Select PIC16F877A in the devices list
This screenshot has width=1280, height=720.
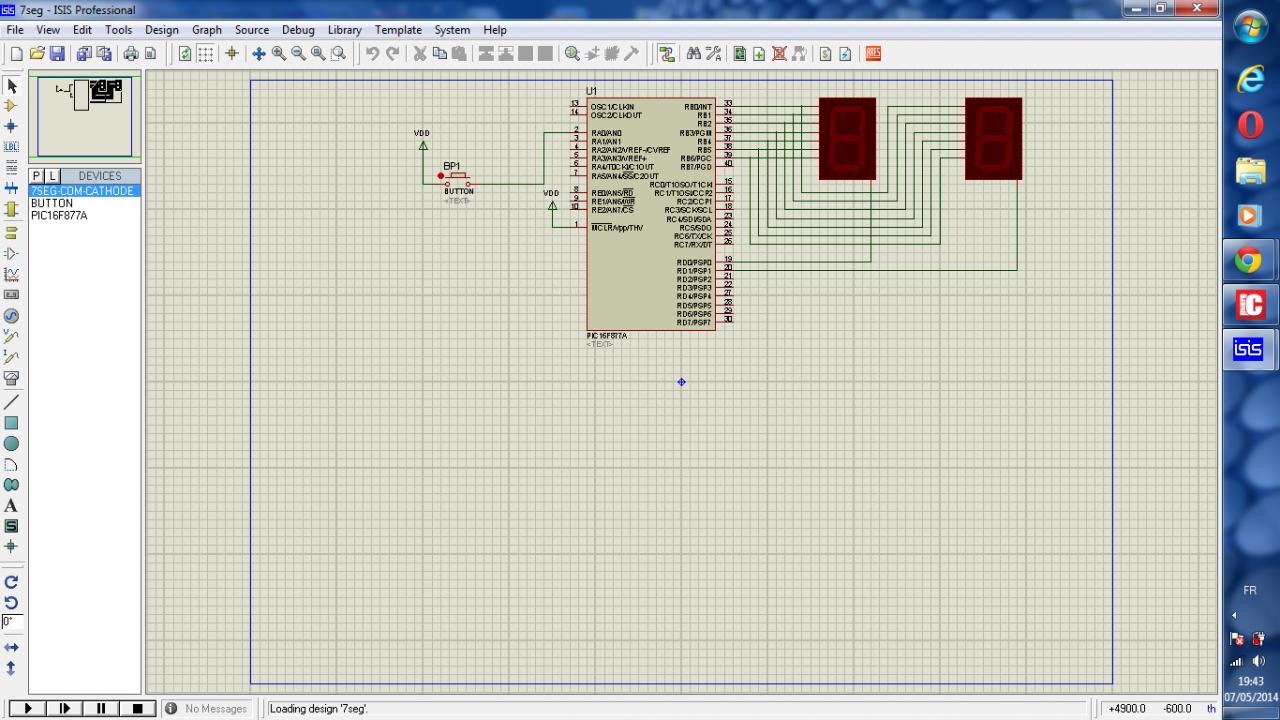(x=59, y=215)
